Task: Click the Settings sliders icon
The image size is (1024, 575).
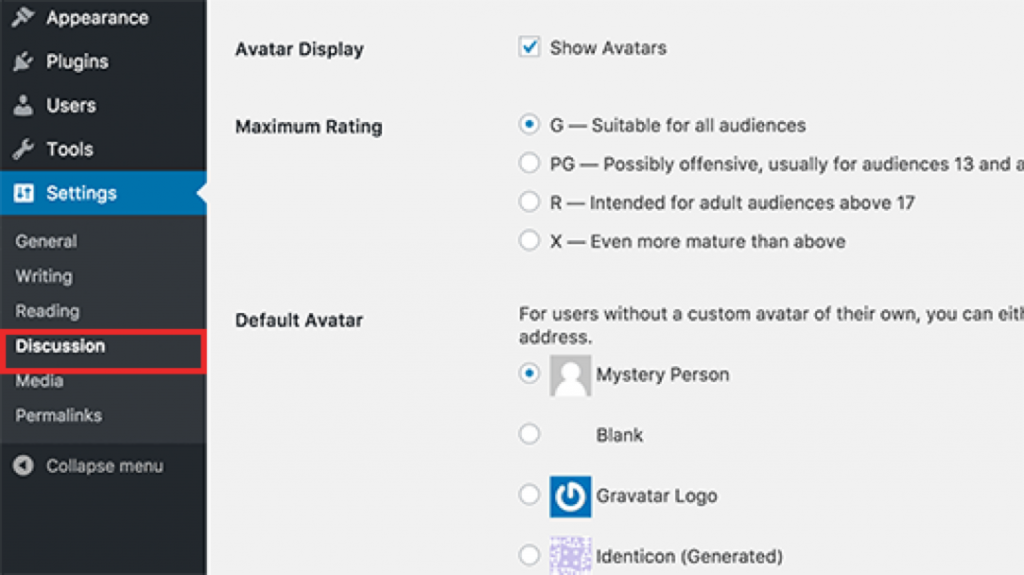Action: [x=24, y=193]
